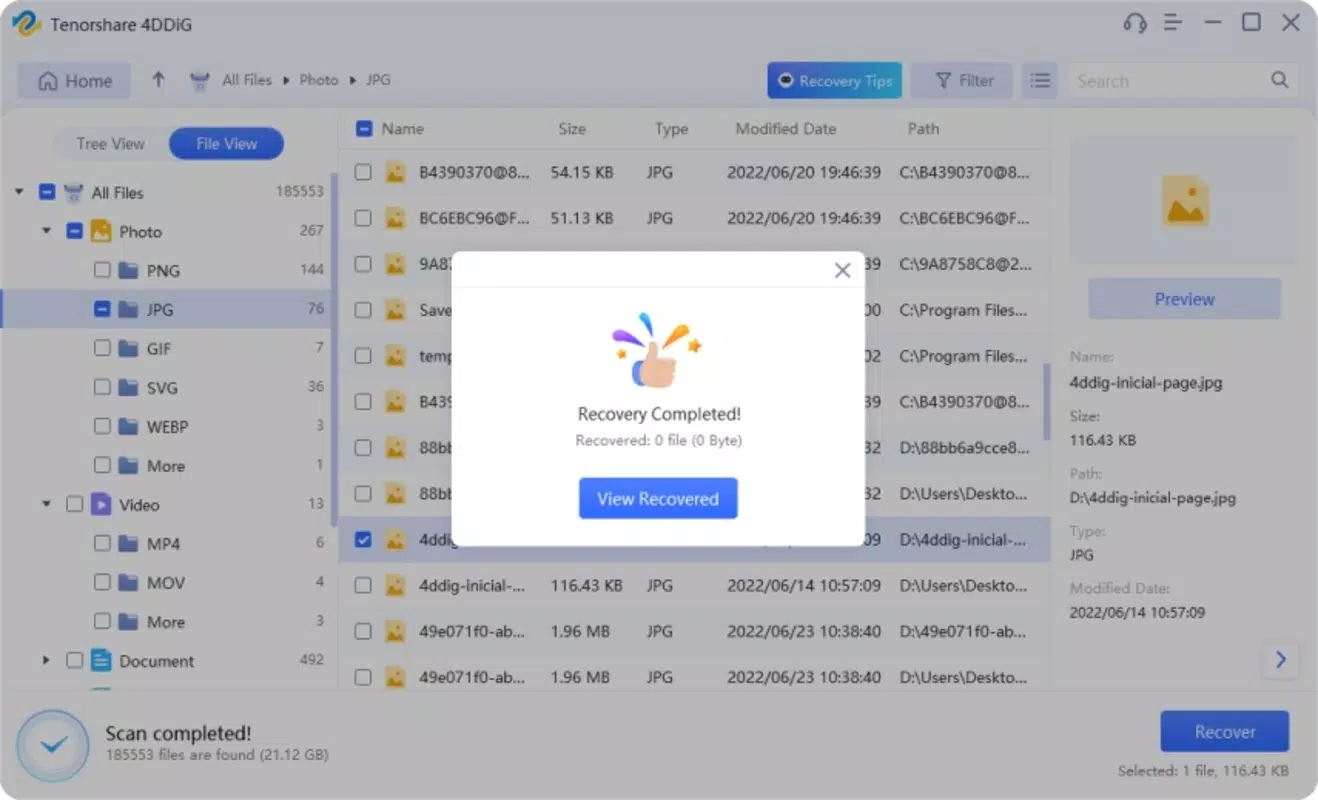Viewport: 1318px width, 800px height.
Task: Switch to Tree View
Action: 111,143
